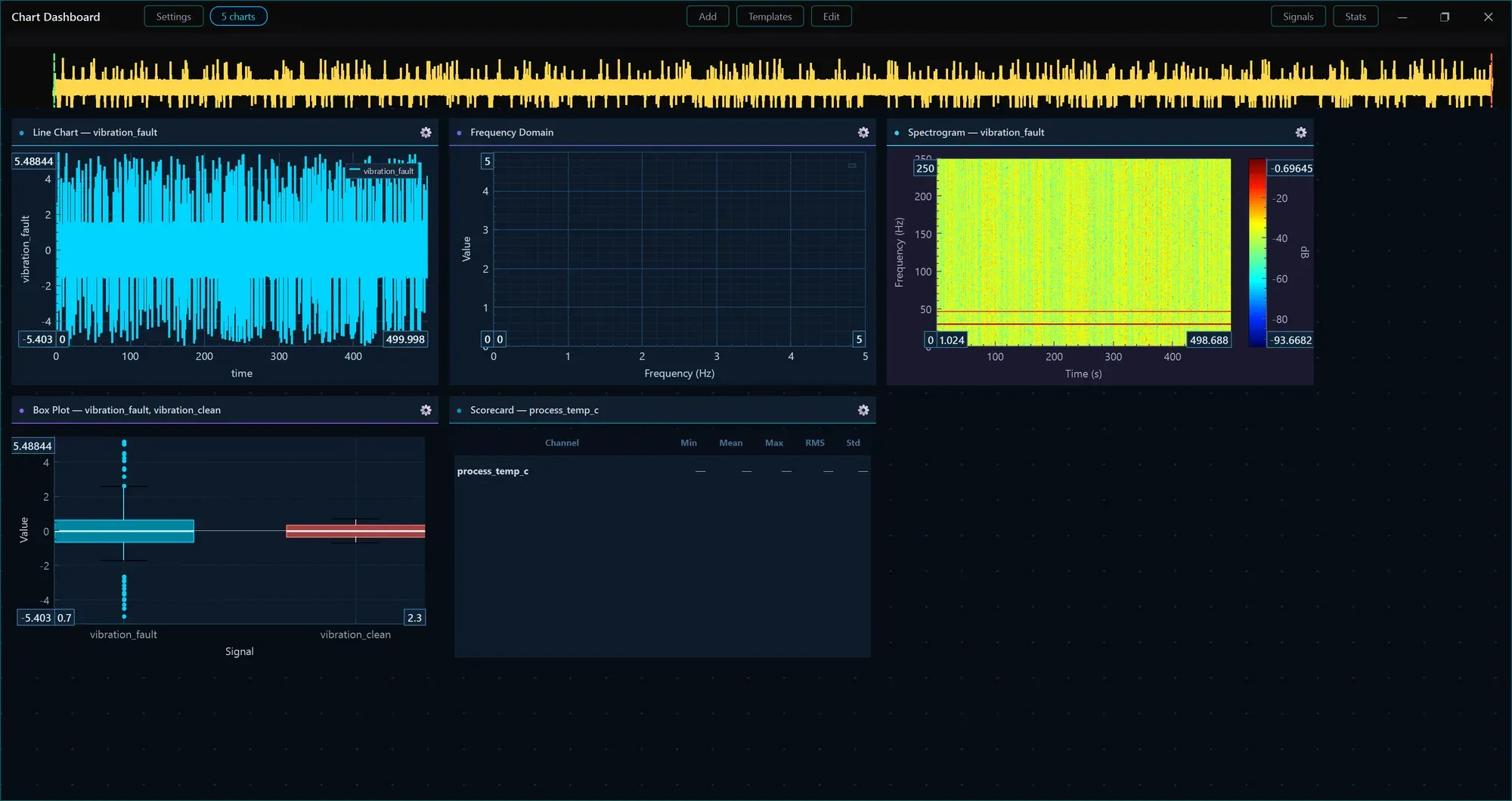Open settings gear of Box Plot panel

point(426,410)
